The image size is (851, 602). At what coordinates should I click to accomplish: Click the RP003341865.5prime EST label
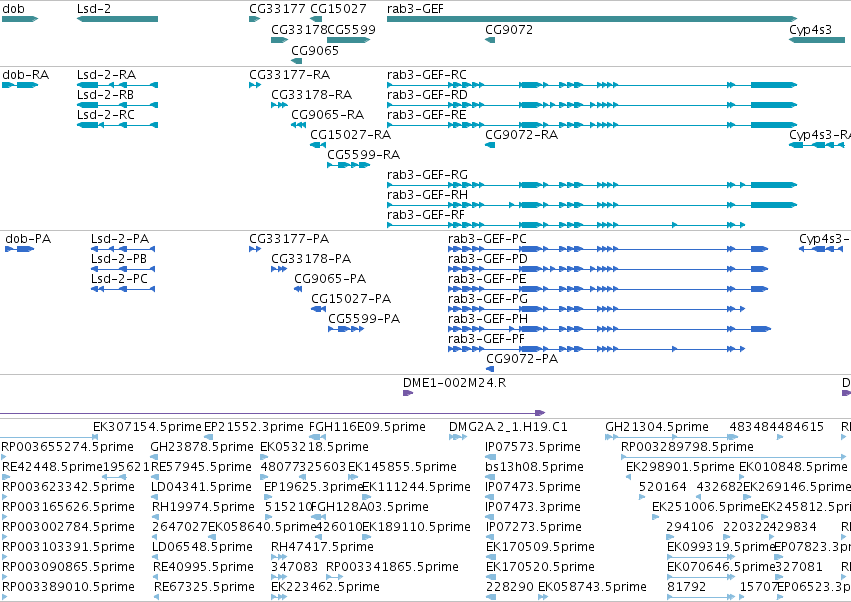(392, 566)
